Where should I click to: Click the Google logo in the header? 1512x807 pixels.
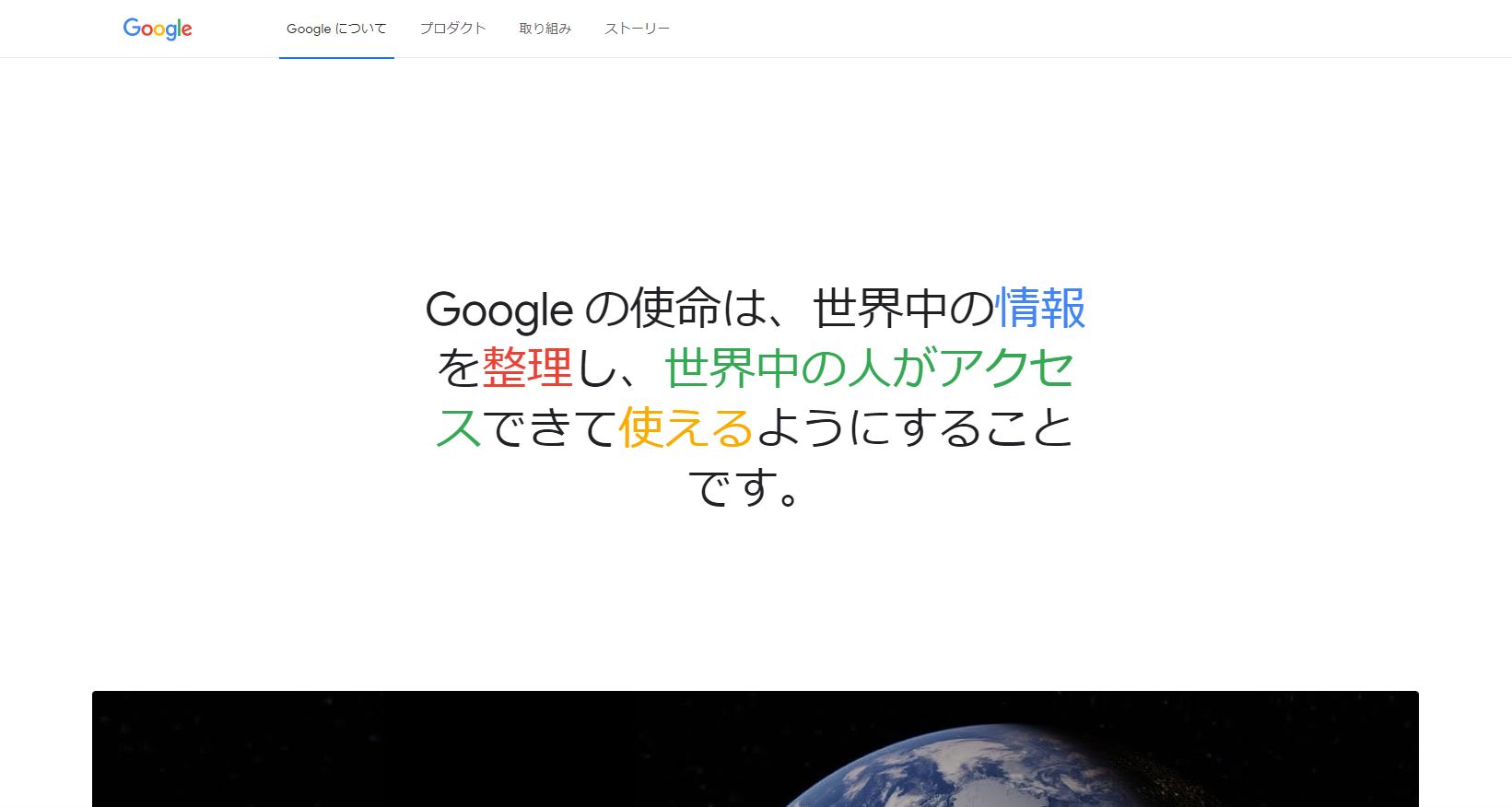[x=158, y=29]
